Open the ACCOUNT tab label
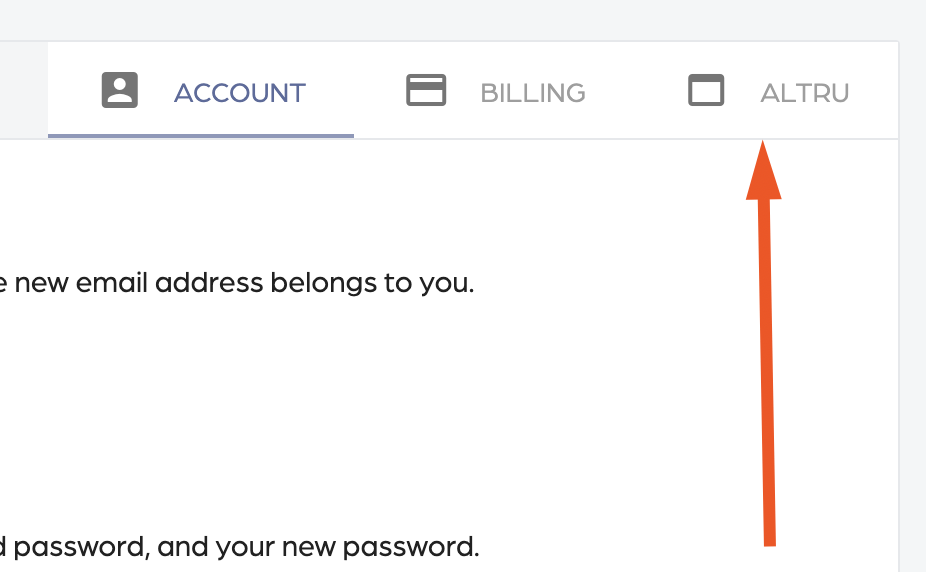The height and width of the screenshot is (572, 926). (240, 93)
